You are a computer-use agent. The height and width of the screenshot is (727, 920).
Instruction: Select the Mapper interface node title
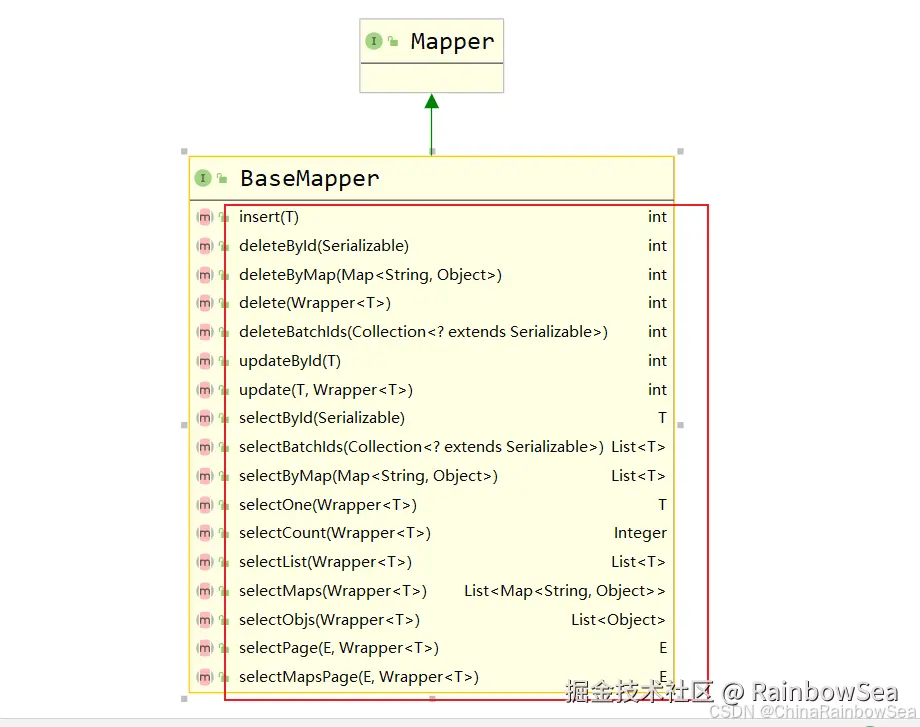tap(452, 42)
